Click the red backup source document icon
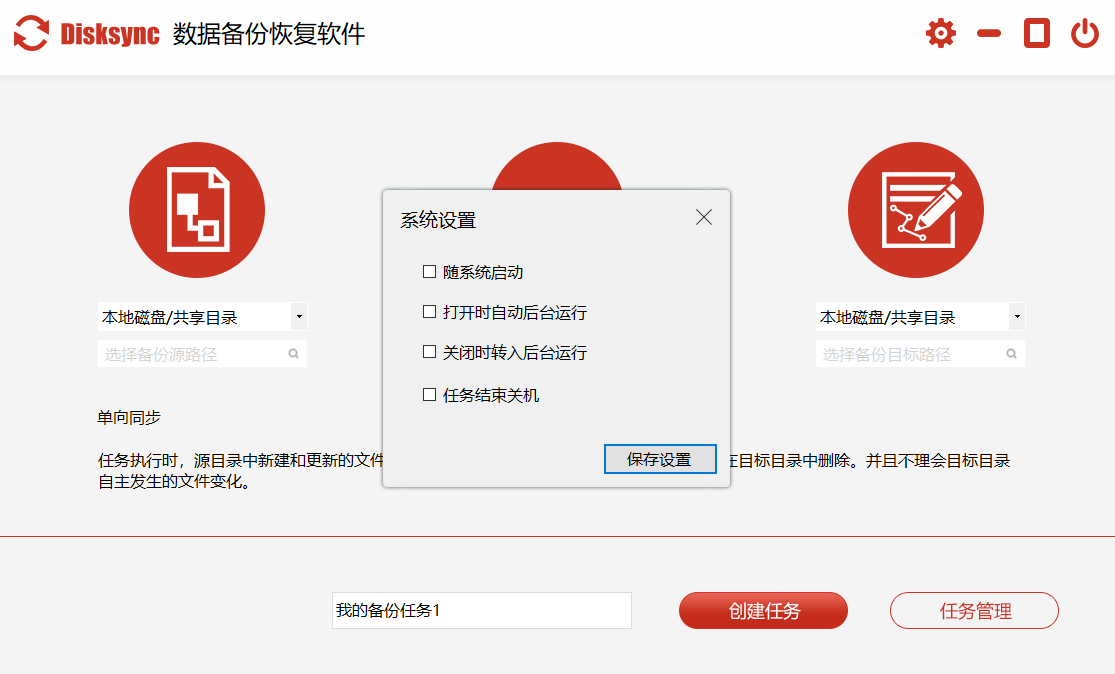Screen dimensions: 1115x674 [x=197, y=210]
